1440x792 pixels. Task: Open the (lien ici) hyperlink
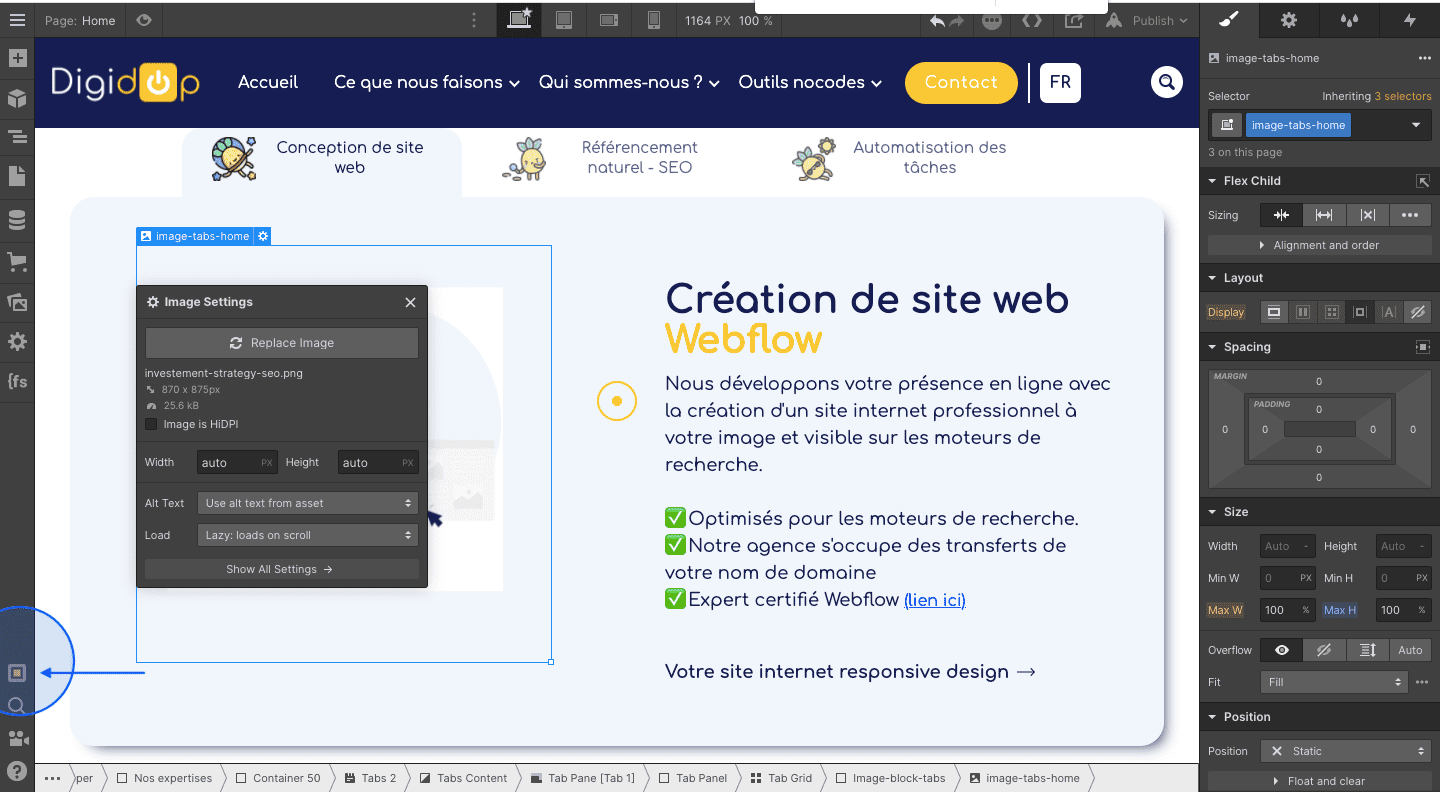click(x=935, y=600)
